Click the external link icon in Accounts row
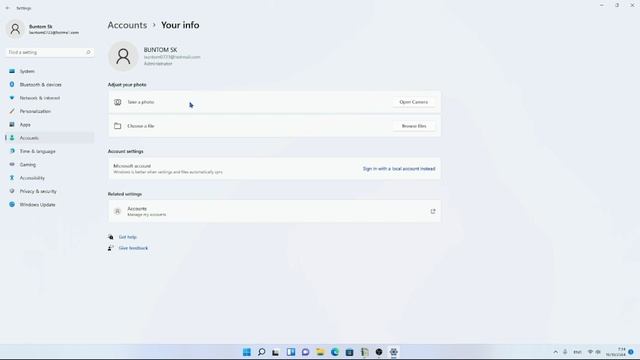 [x=433, y=211]
